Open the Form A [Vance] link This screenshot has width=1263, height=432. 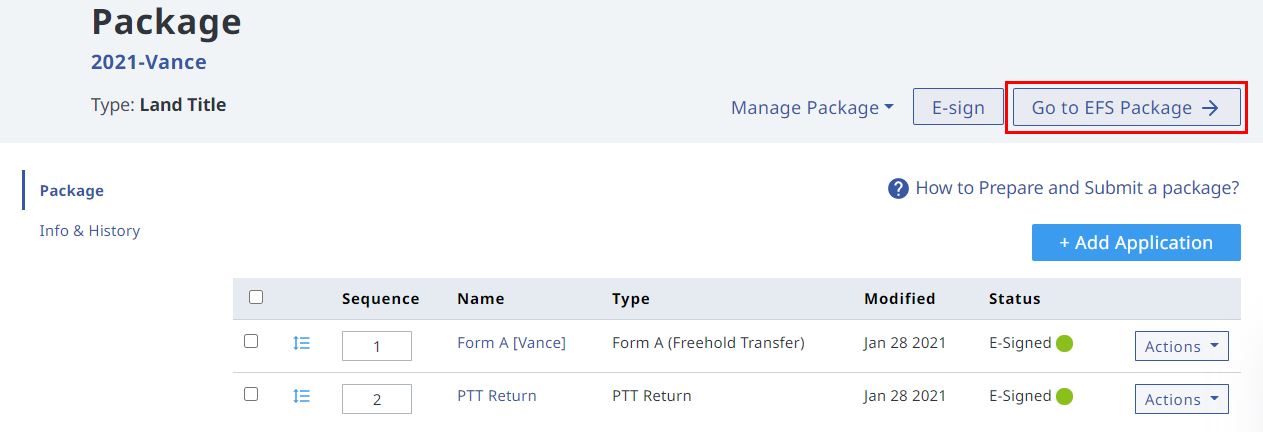coord(511,343)
